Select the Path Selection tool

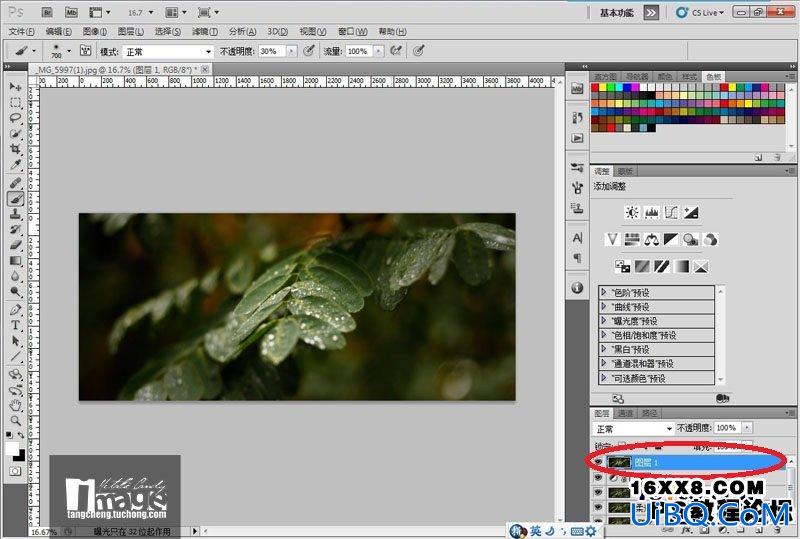pyautogui.click(x=15, y=341)
